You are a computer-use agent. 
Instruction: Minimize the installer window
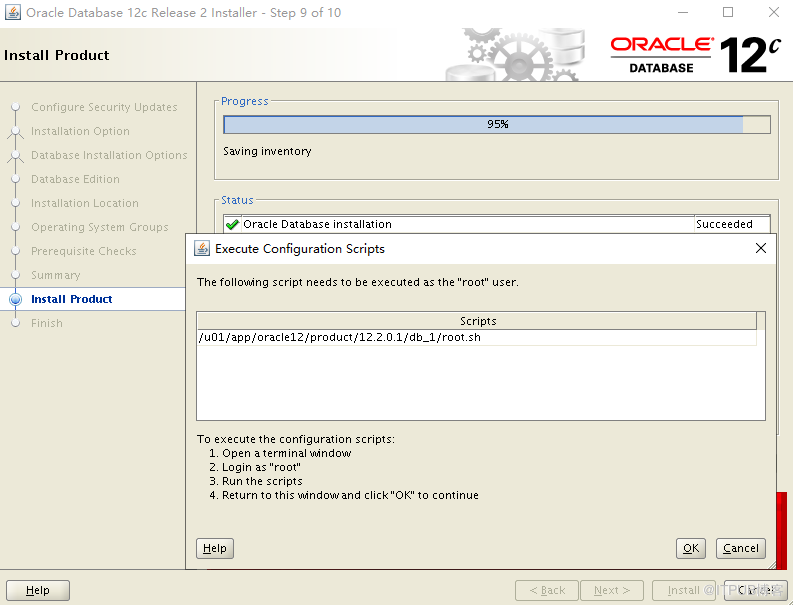coord(683,12)
